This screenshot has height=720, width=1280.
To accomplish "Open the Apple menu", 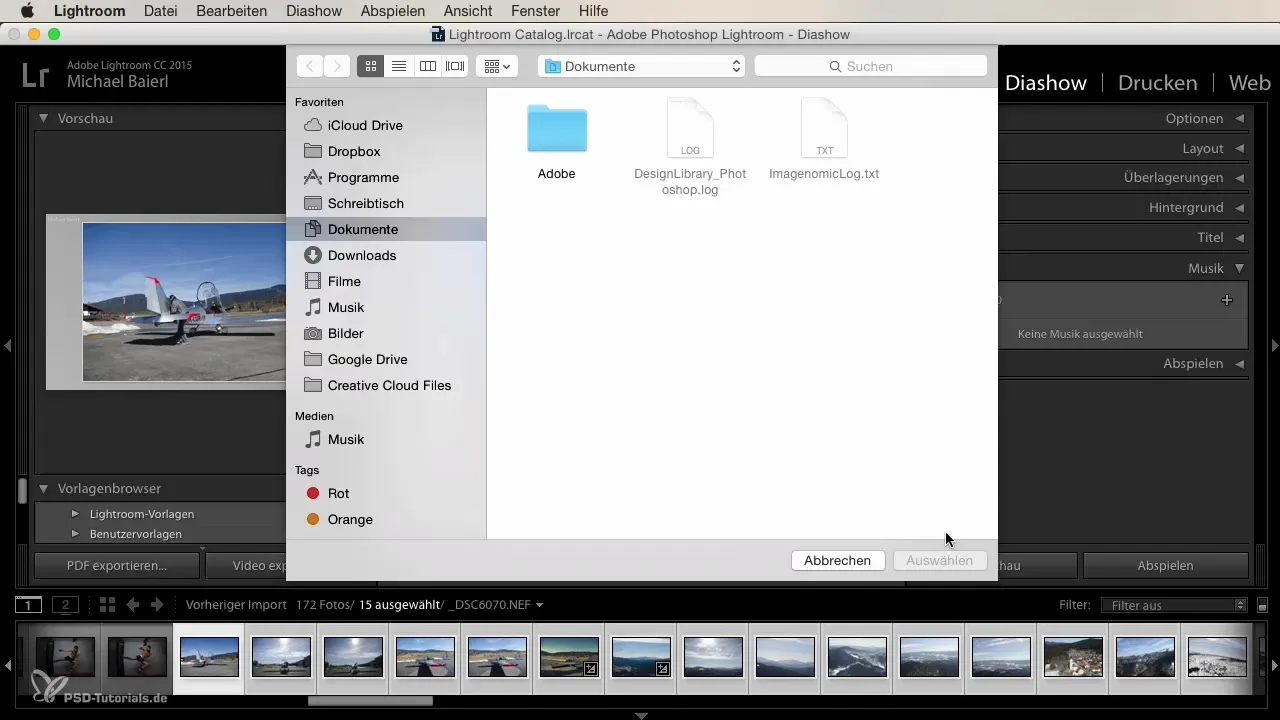I will pos(27,11).
